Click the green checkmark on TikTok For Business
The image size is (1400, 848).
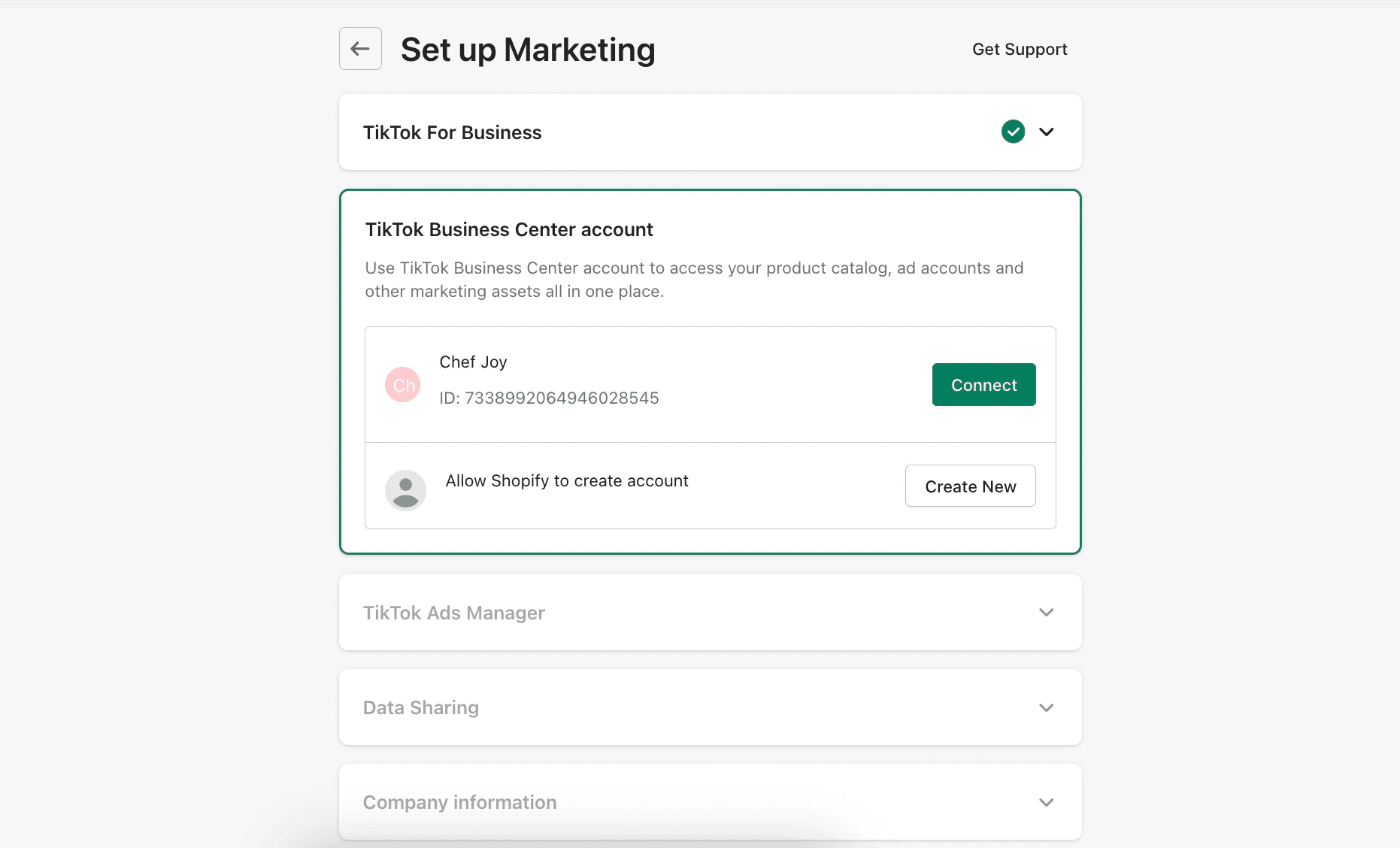click(1013, 132)
